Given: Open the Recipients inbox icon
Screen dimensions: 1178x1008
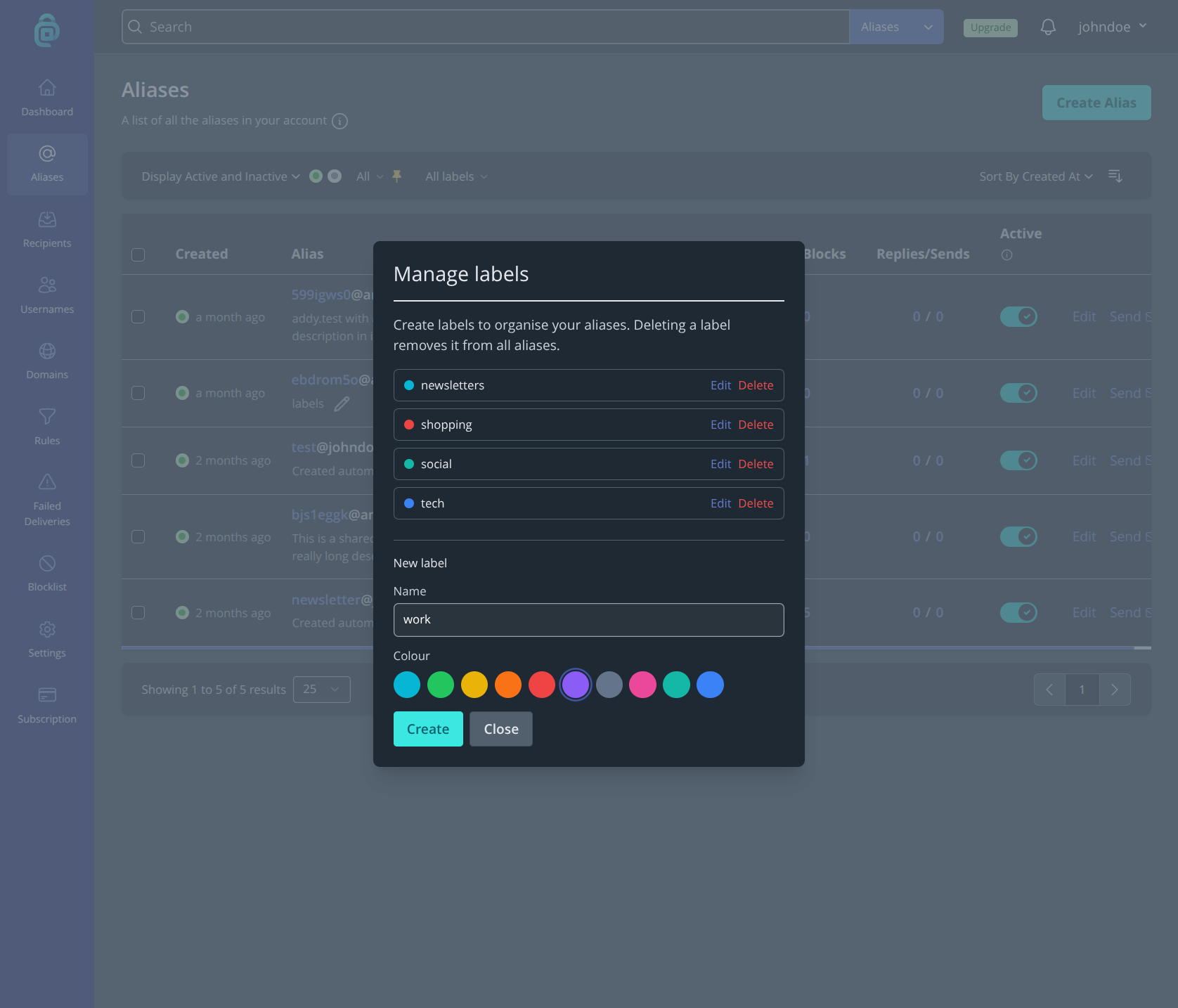Looking at the screenshot, I should tap(47, 219).
